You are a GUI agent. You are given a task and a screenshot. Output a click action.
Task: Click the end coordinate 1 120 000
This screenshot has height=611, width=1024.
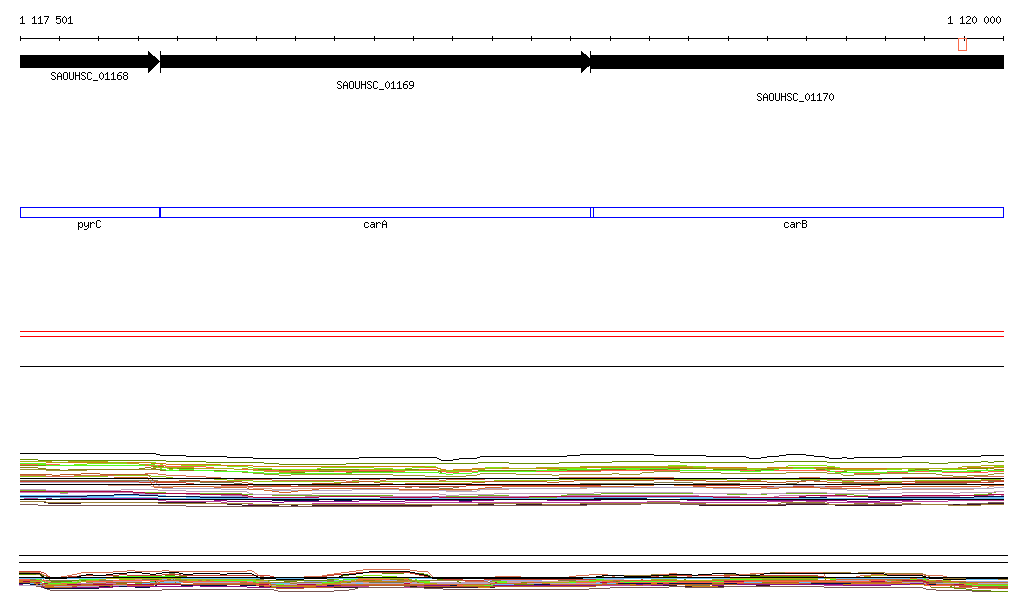(973, 20)
